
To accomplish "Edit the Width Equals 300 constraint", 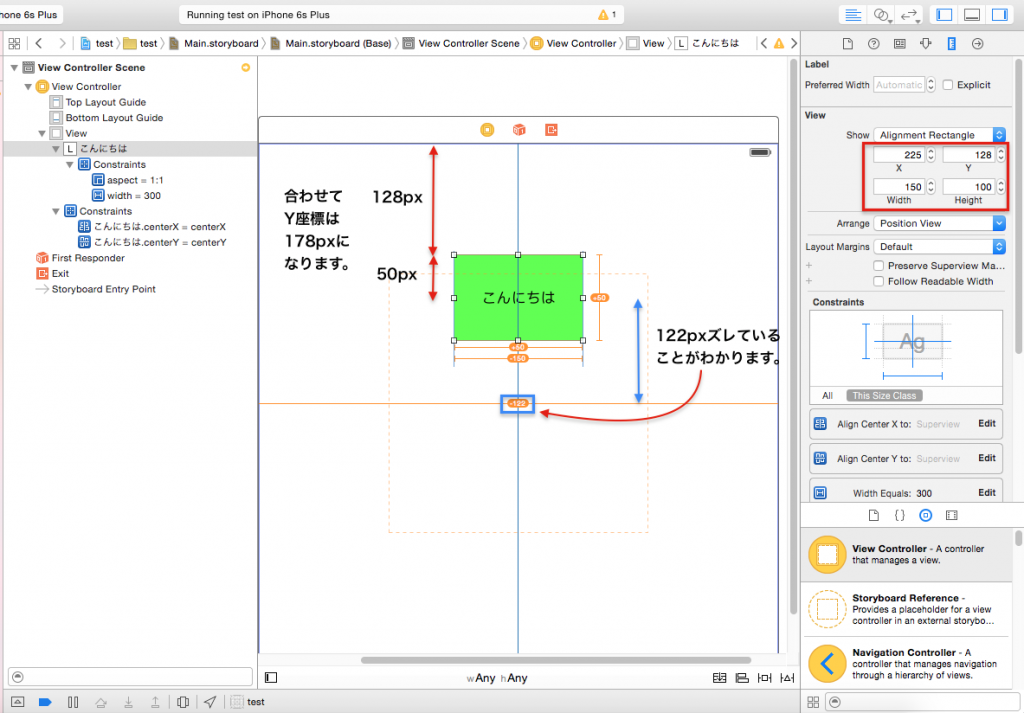I will 986,493.
